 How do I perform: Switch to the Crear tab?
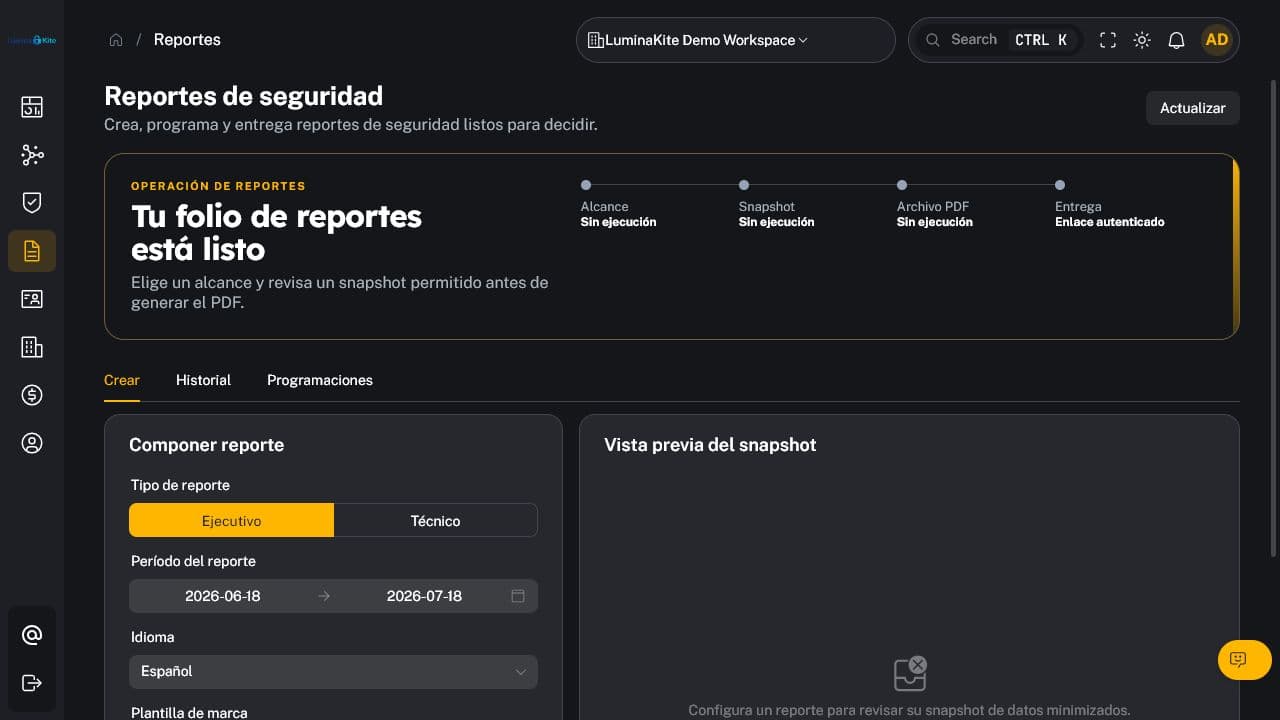[x=122, y=381]
